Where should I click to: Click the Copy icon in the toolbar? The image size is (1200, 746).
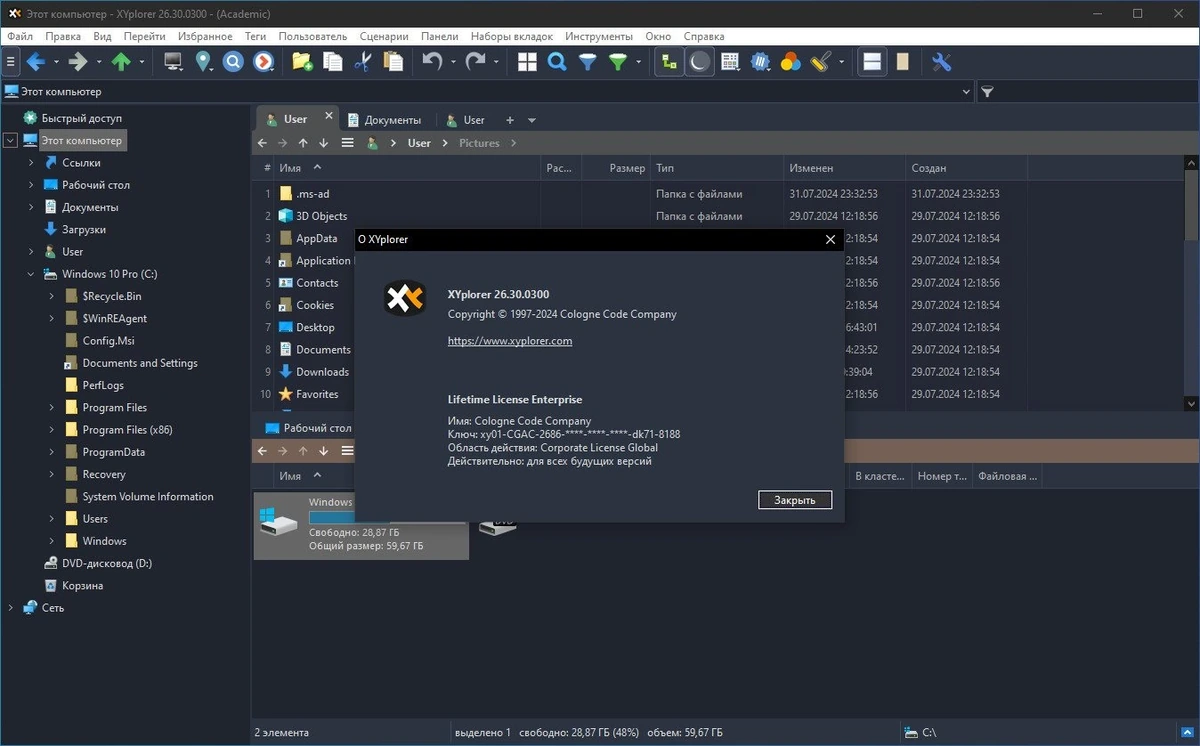[x=332, y=62]
